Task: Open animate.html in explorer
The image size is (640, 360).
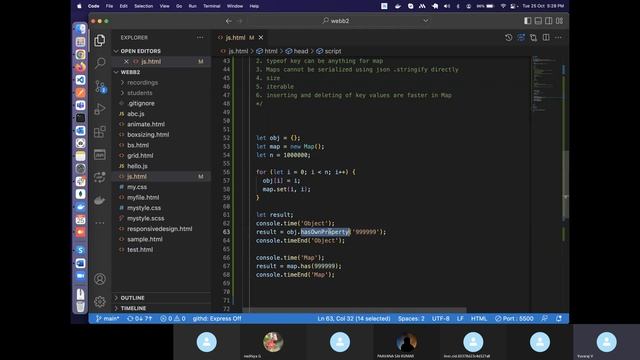Action: coord(146,124)
